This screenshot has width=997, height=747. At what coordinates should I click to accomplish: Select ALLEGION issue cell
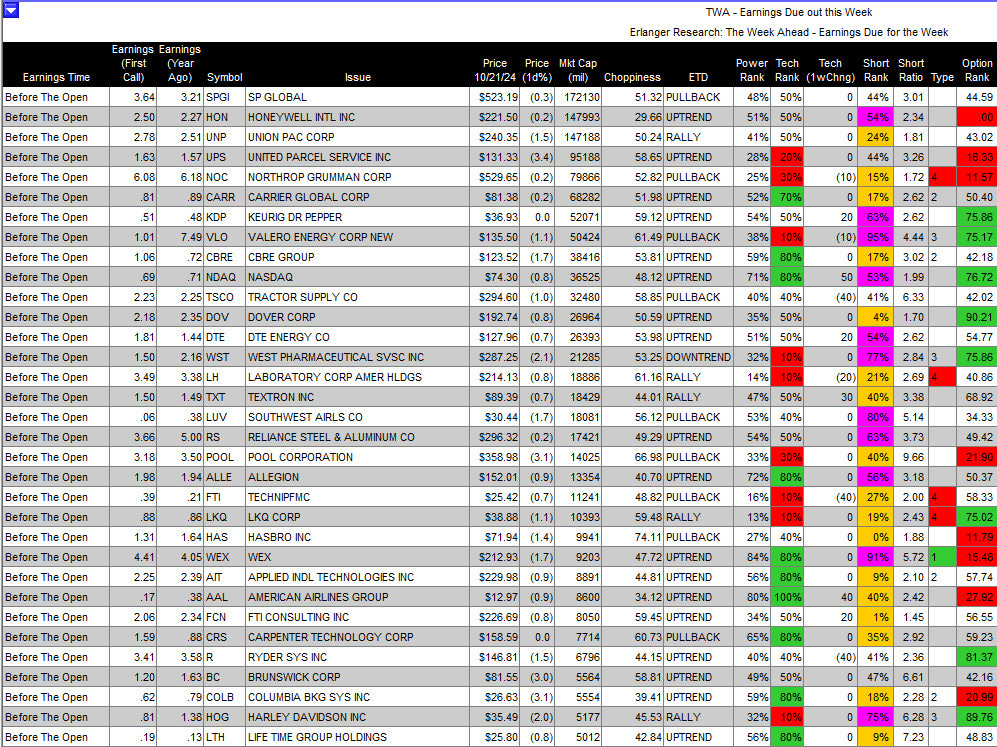pos(357,477)
